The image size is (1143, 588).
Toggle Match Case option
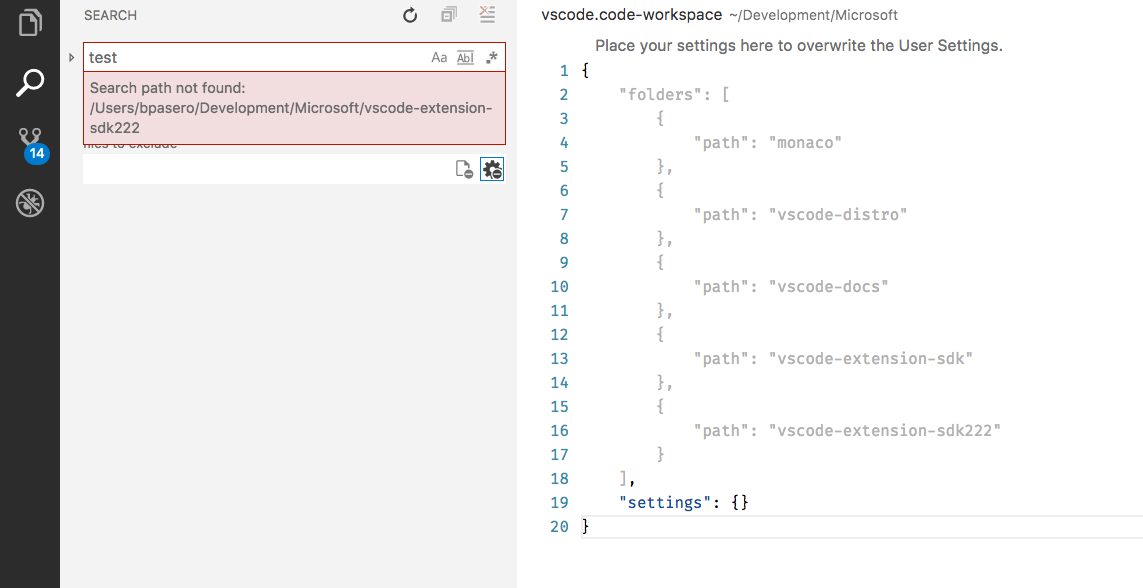pos(439,58)
